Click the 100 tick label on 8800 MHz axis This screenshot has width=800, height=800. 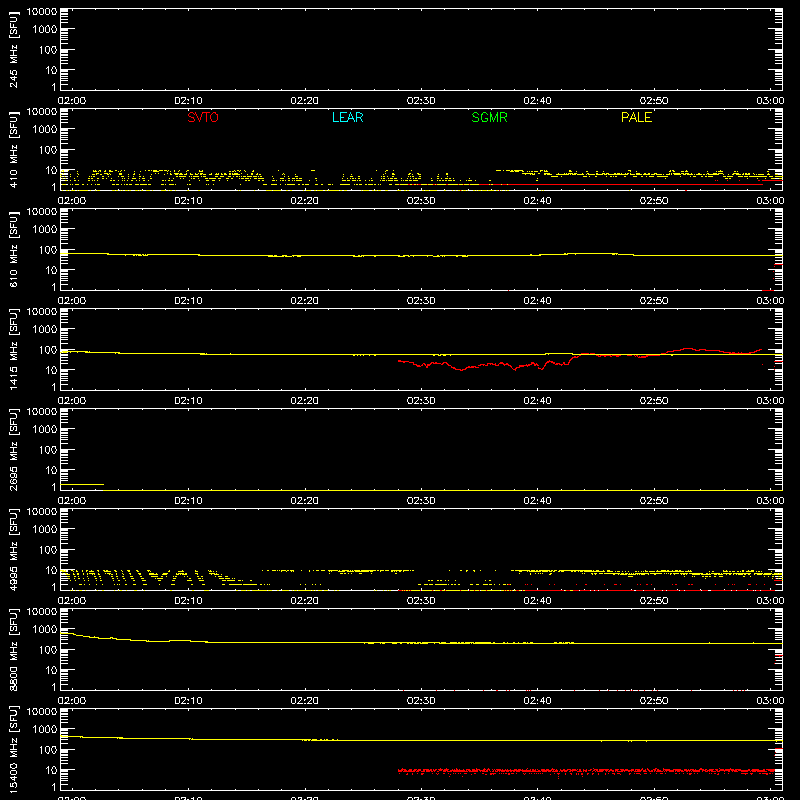point(48,650)
